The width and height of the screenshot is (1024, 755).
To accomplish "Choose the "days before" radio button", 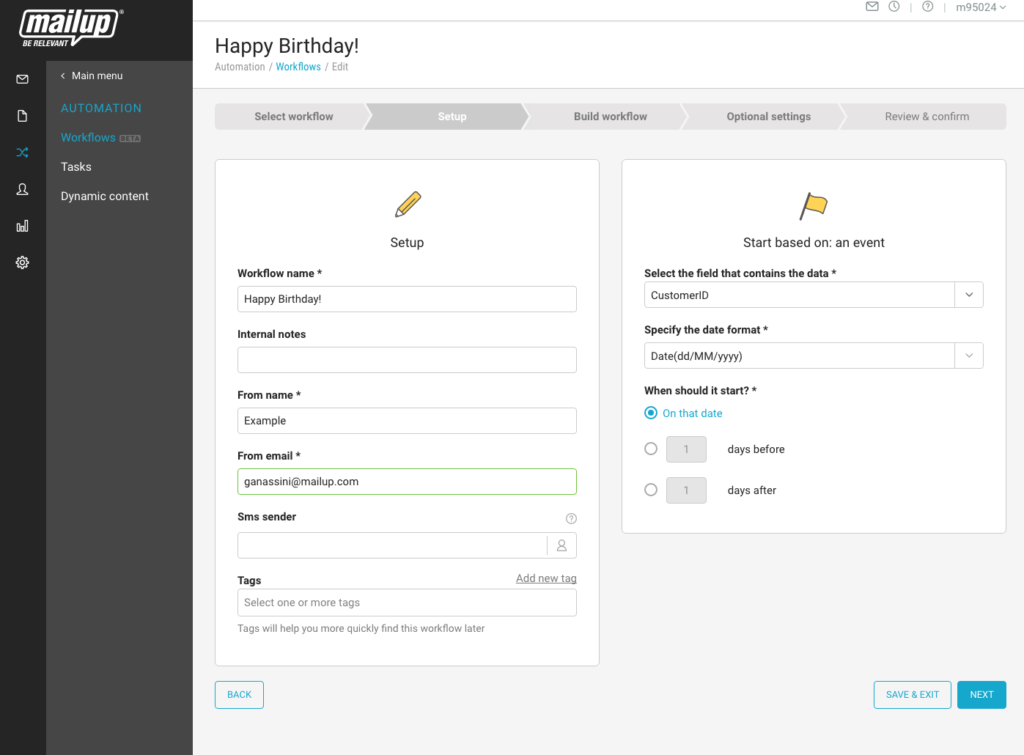I will tap(651, 449).
